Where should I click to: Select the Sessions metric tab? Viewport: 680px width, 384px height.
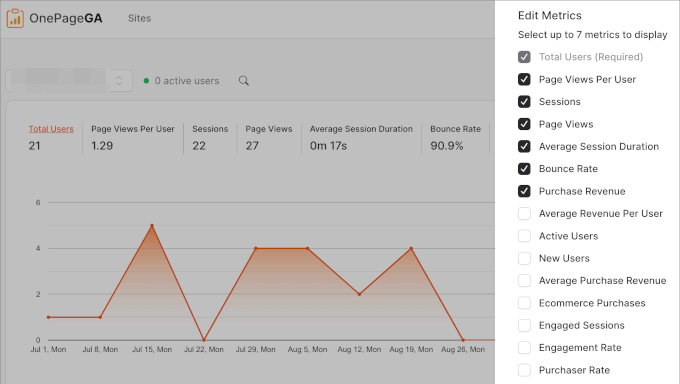click(x=210, y=129)
